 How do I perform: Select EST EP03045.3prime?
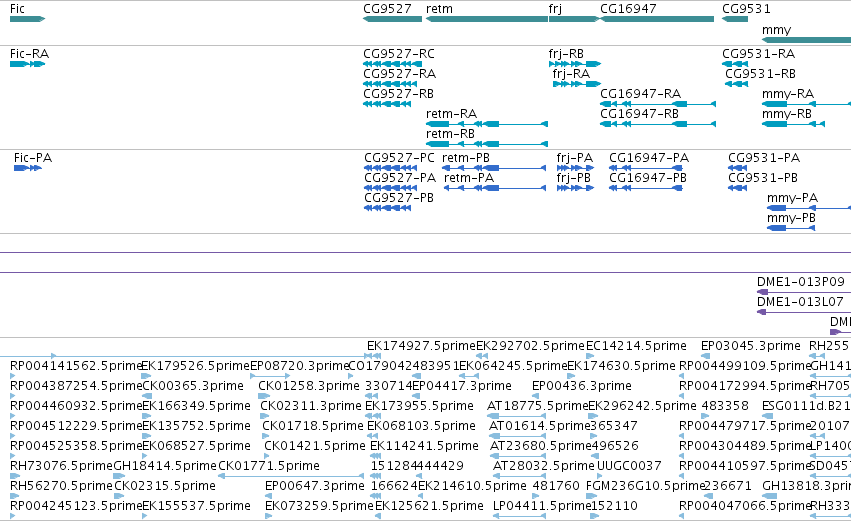751,346
